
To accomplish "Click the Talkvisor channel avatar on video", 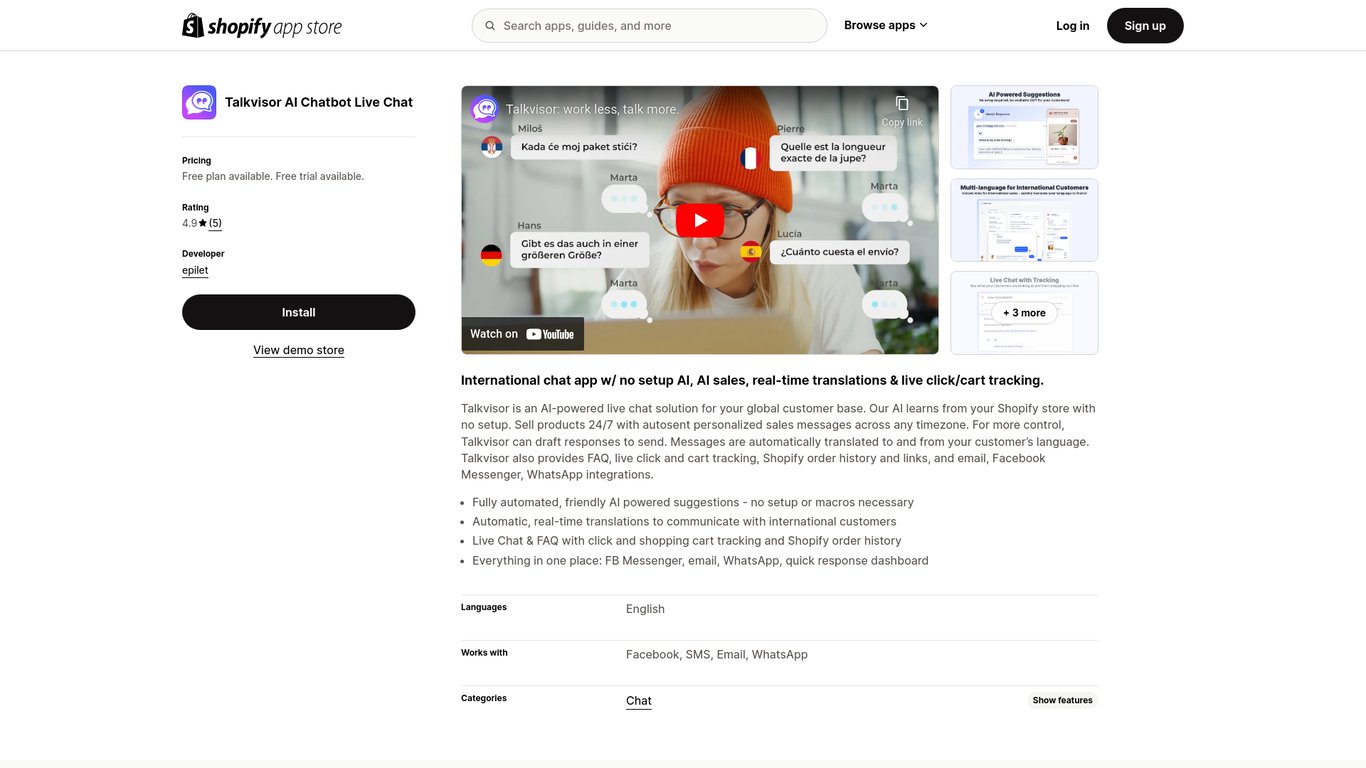I will coord(485,109).
